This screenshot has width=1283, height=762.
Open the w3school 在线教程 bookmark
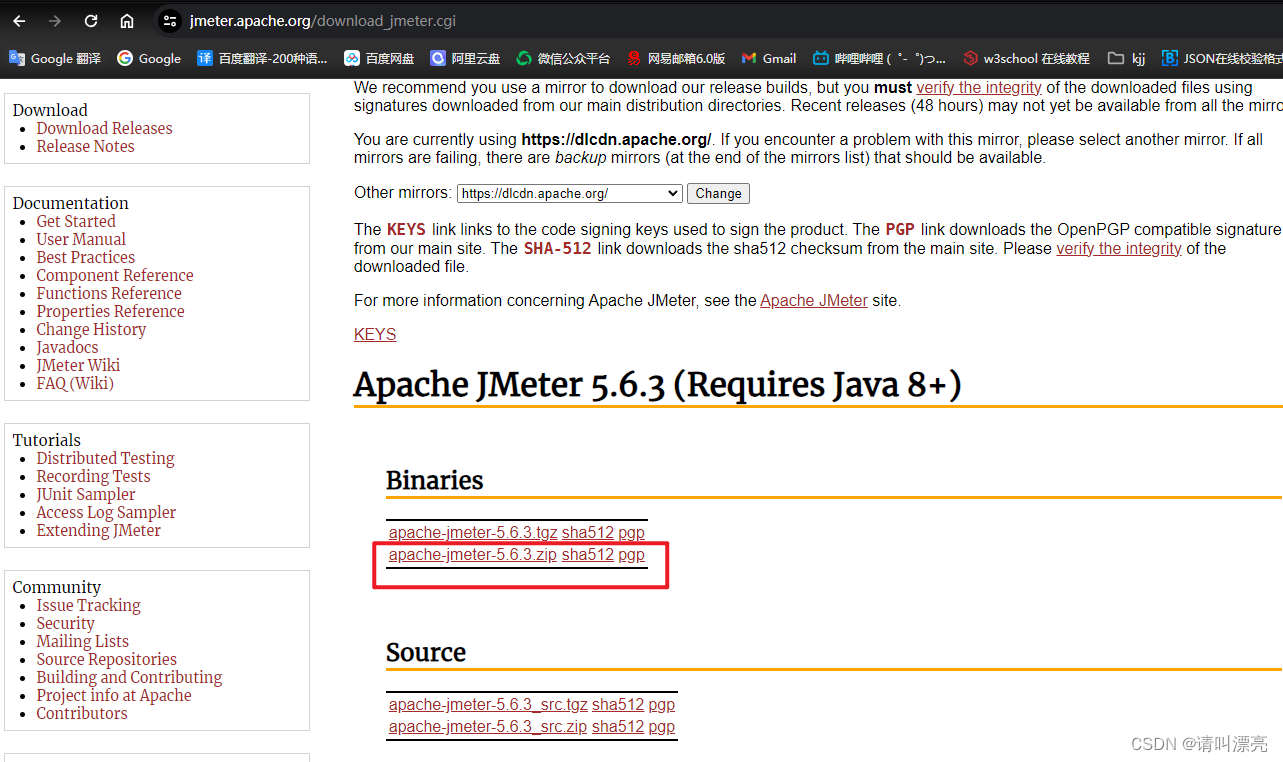point(1026,58)
